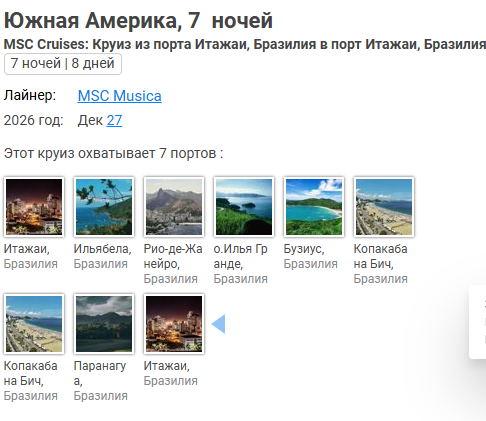Open the MSC Musica liner link
The image size is (486, 421).
coord(120,96)
